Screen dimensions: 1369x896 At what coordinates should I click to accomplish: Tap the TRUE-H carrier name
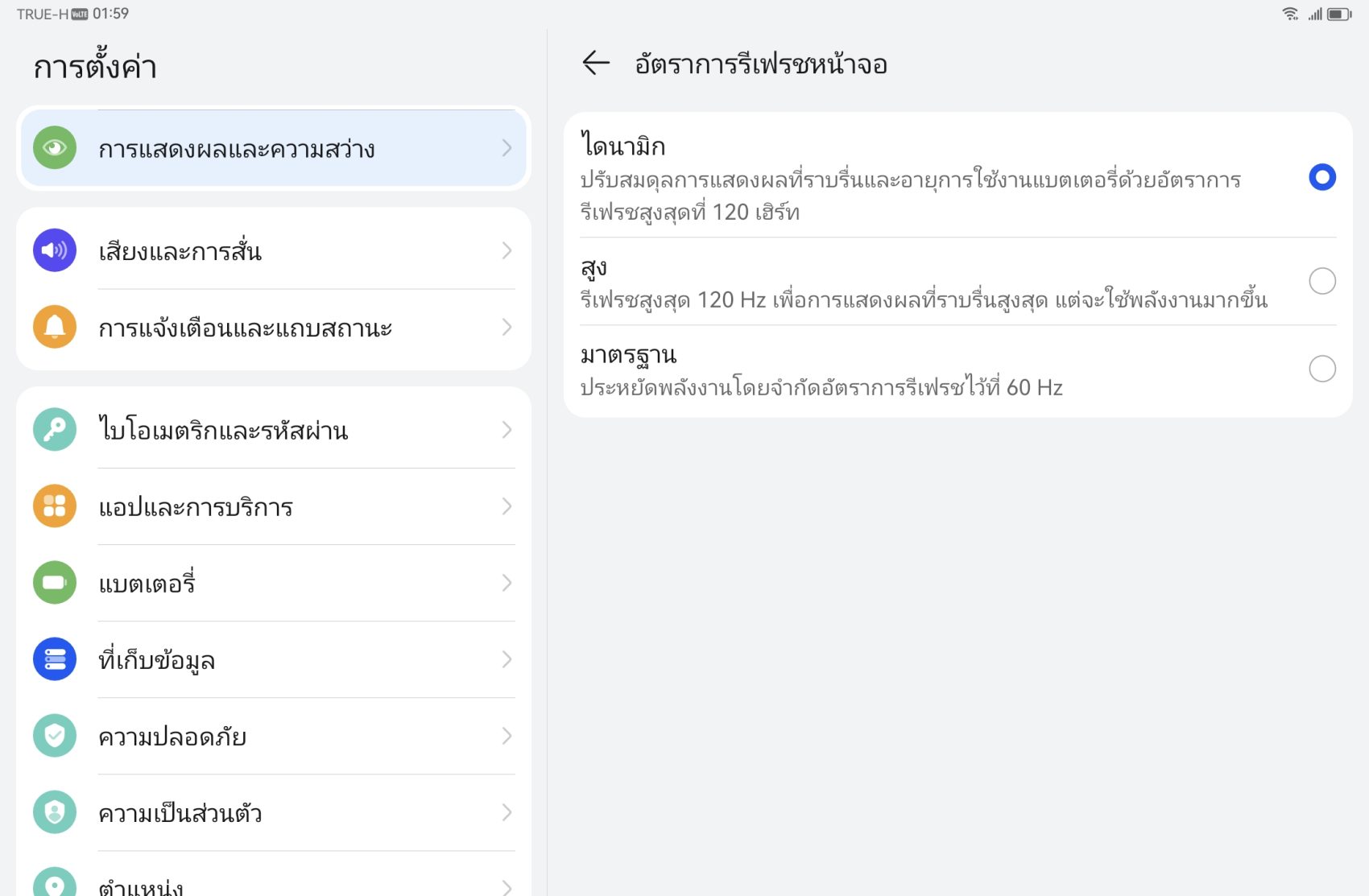[43, 14]
